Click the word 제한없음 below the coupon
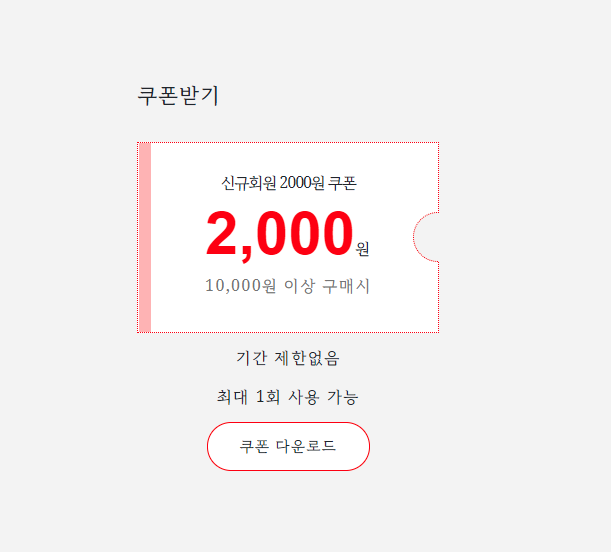611x552 pixels. tap(307, 358)
